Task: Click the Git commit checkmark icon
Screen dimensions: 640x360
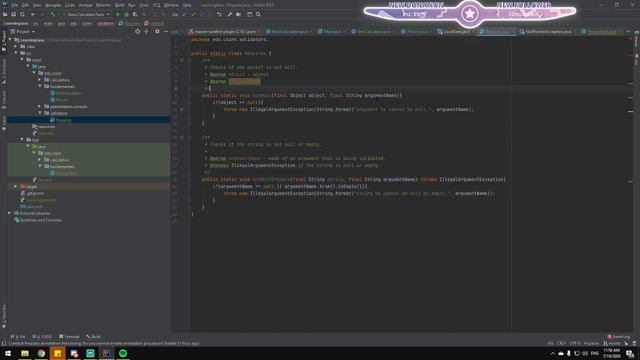Action: 193,14
